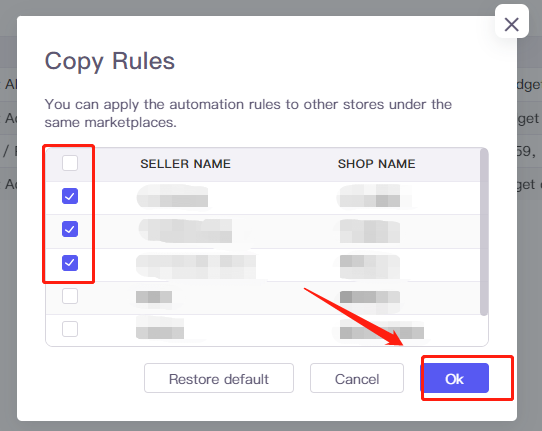Click the SELLER NAME column header
The image size is (542, 431).
[x=185, y=164]
